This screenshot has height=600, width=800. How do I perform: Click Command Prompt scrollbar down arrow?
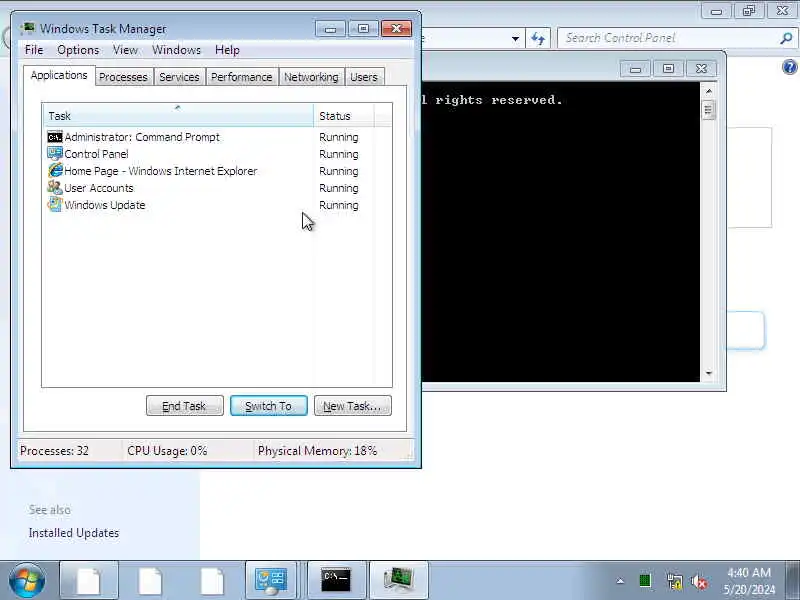coord(708,373)
